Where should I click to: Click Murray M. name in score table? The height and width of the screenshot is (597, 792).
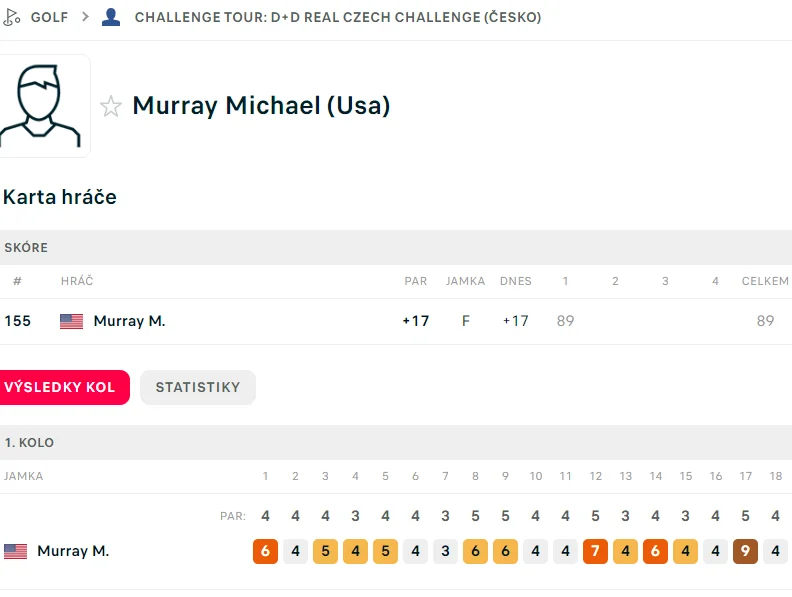[129, 321]
